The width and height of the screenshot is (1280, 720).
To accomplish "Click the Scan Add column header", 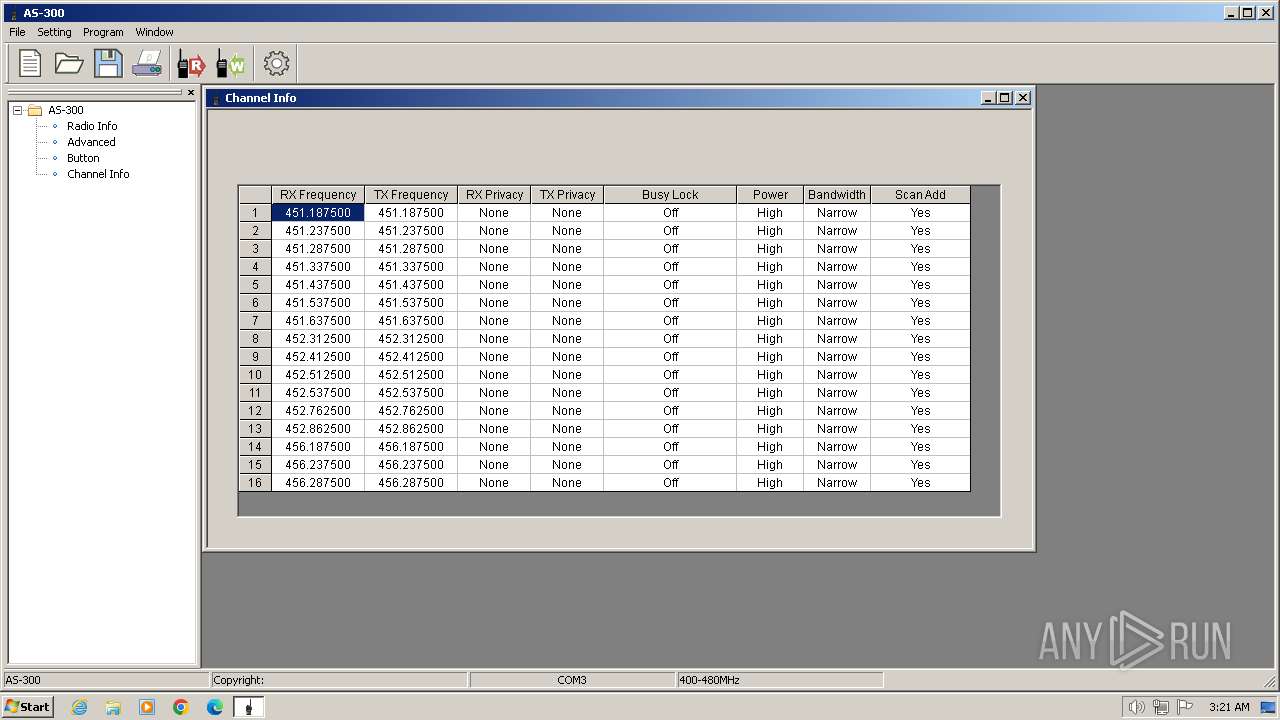I will tap(920, 195).
